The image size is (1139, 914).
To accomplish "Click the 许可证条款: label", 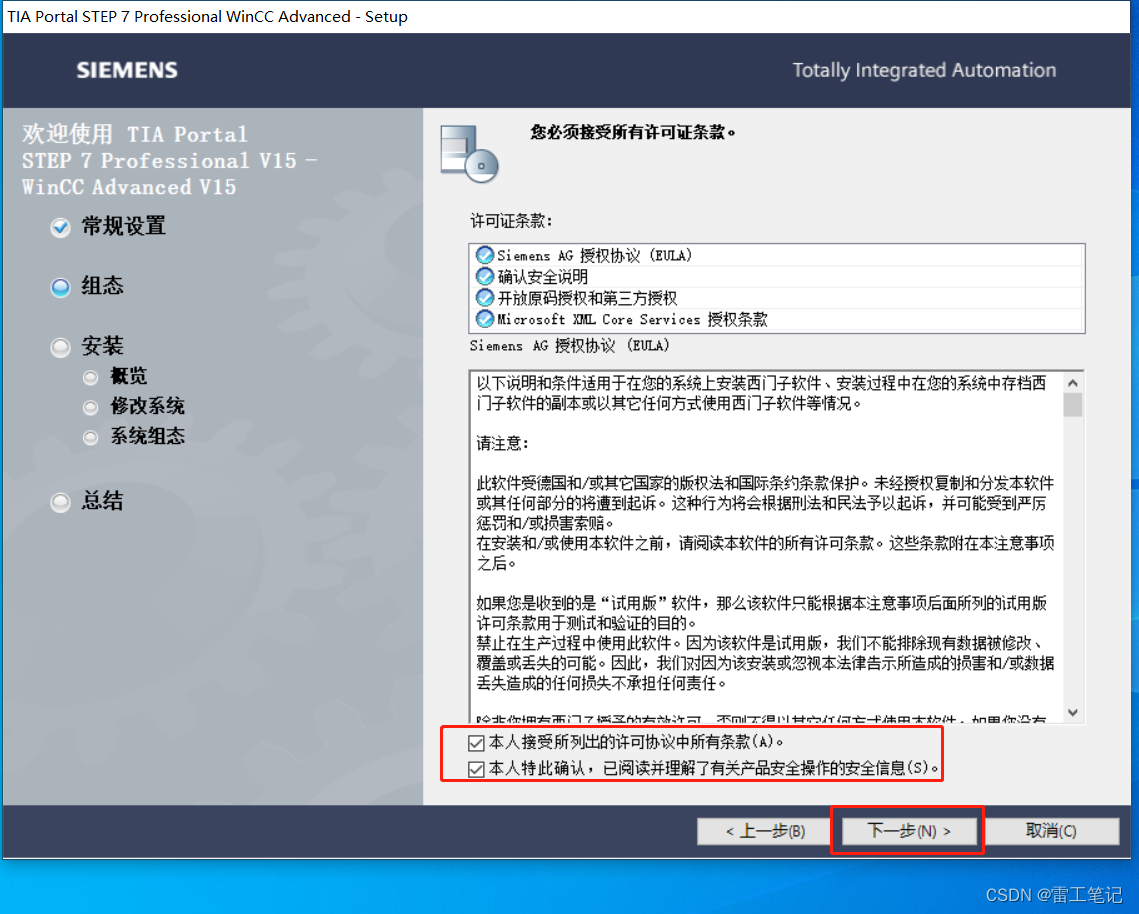I will tap(511, 221).
